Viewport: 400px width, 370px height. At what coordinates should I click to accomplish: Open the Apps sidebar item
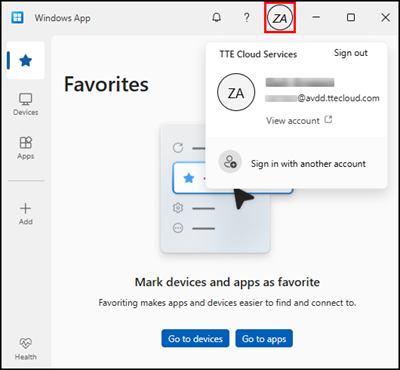click(x=26, y=148)
